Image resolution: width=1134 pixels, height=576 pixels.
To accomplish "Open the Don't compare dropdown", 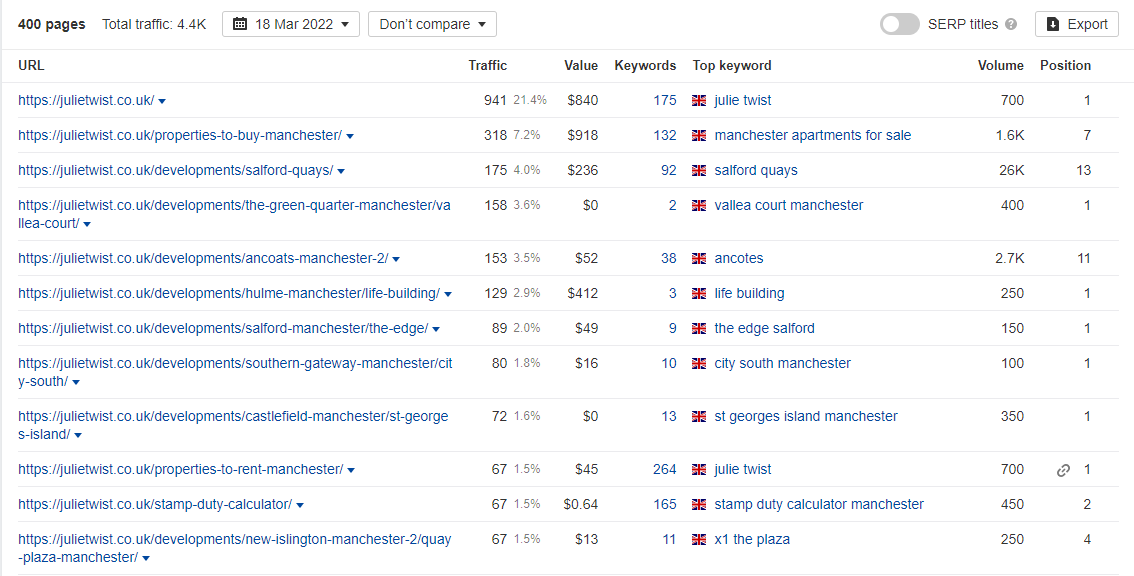I will pos(432,24).
